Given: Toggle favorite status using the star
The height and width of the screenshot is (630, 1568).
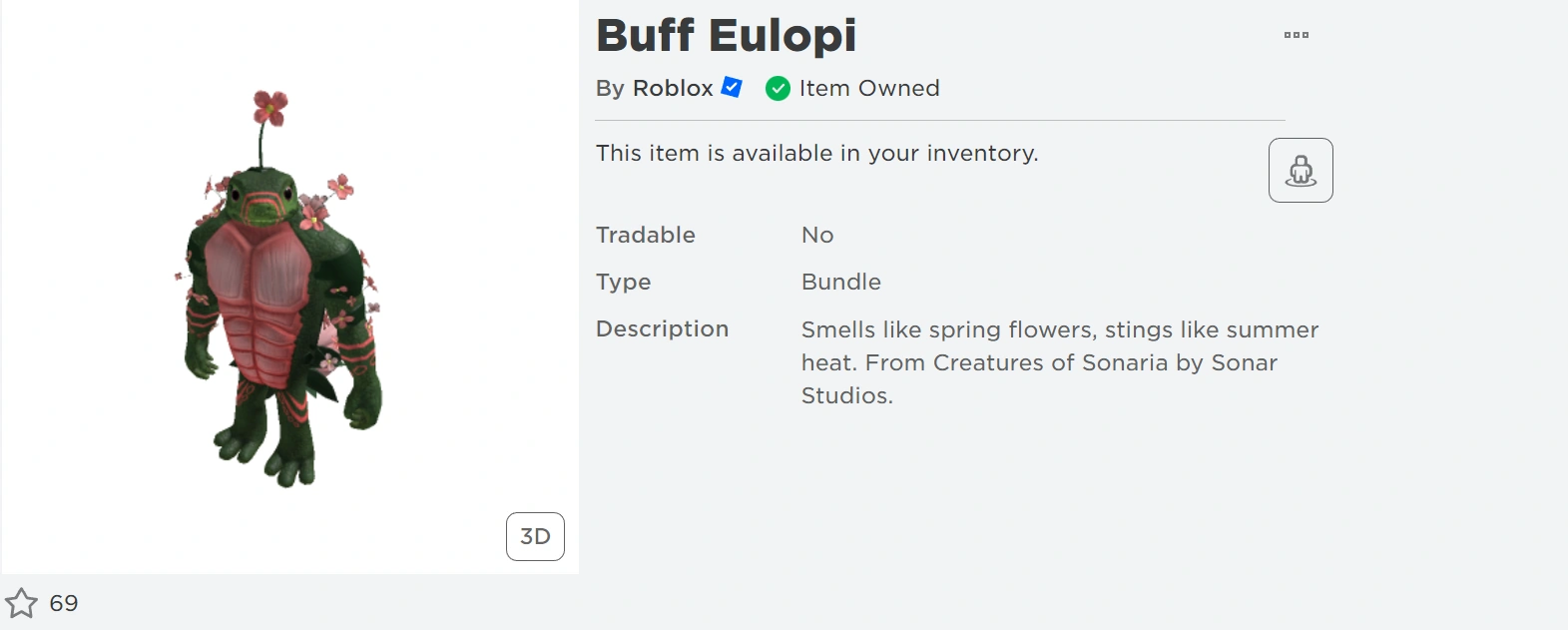Looking at the screenshot, I should tap(20, 602).
